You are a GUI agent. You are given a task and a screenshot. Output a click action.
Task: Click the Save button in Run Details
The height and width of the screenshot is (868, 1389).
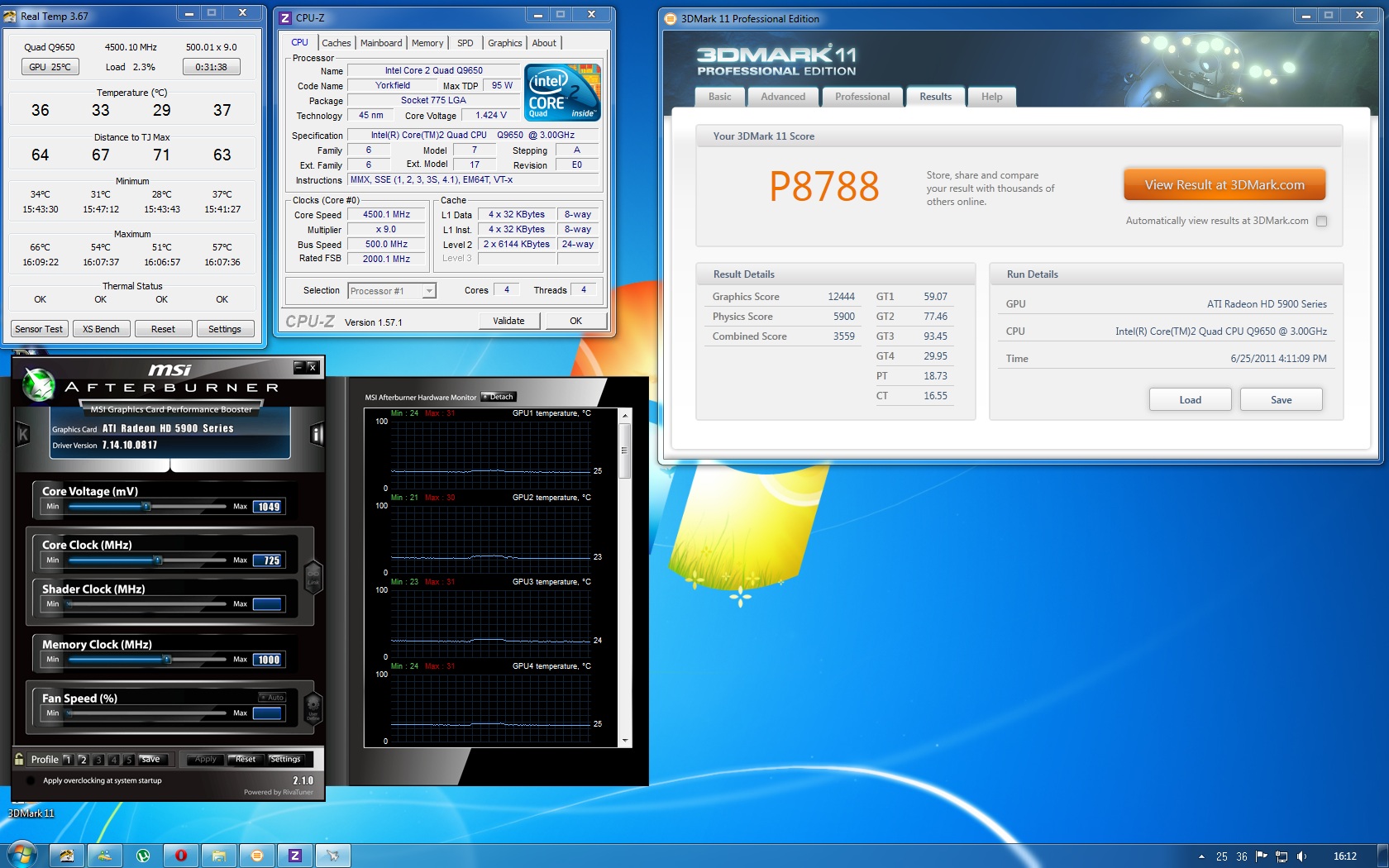(x=1282, y=400)
